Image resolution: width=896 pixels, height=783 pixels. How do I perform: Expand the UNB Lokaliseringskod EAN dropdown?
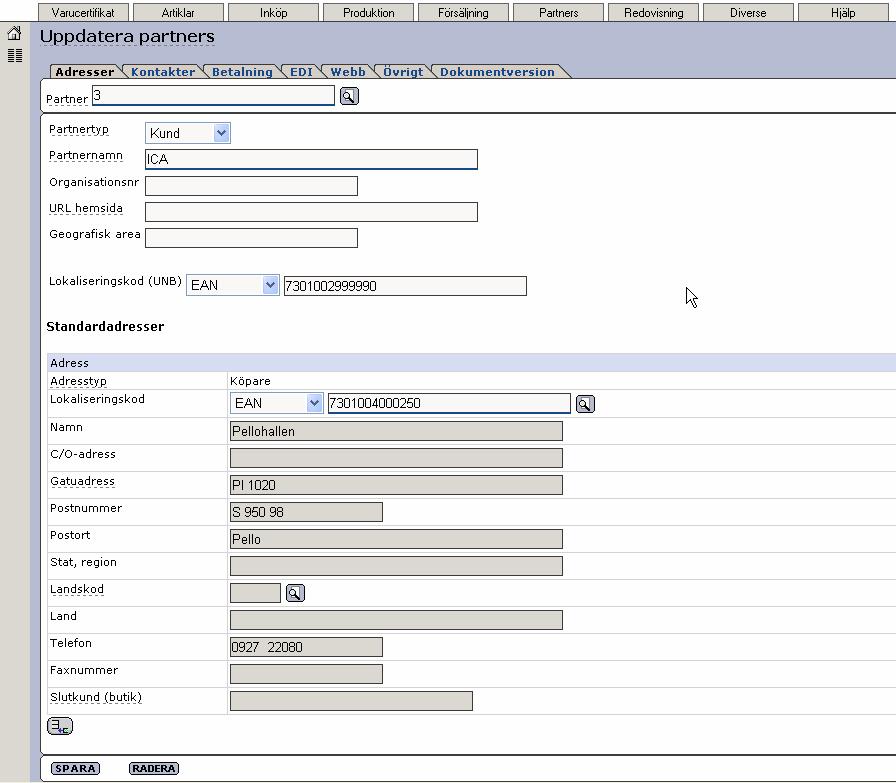click(x=233, y=285)
